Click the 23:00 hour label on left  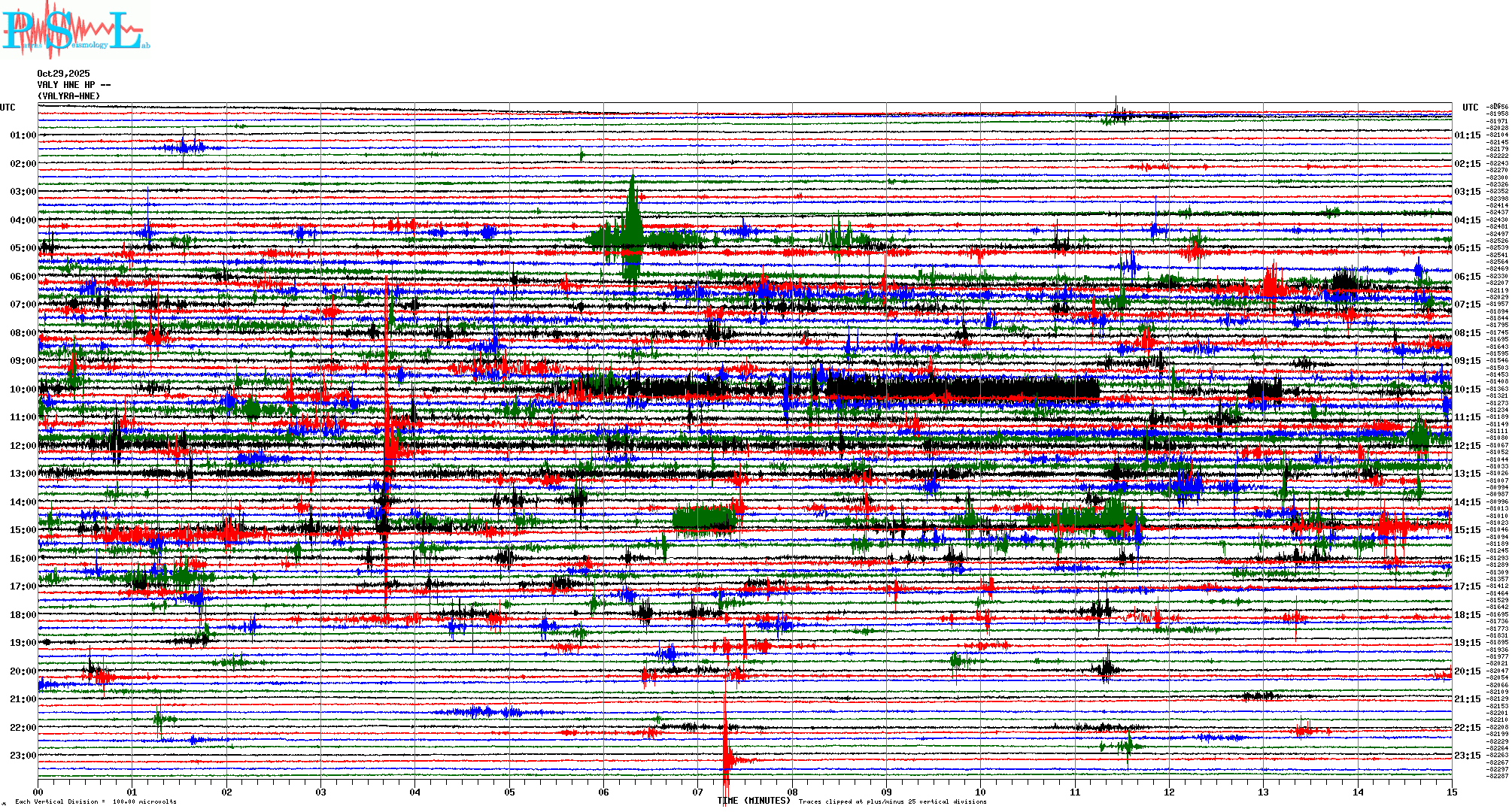pyautogui.click(x=23, y=756)
